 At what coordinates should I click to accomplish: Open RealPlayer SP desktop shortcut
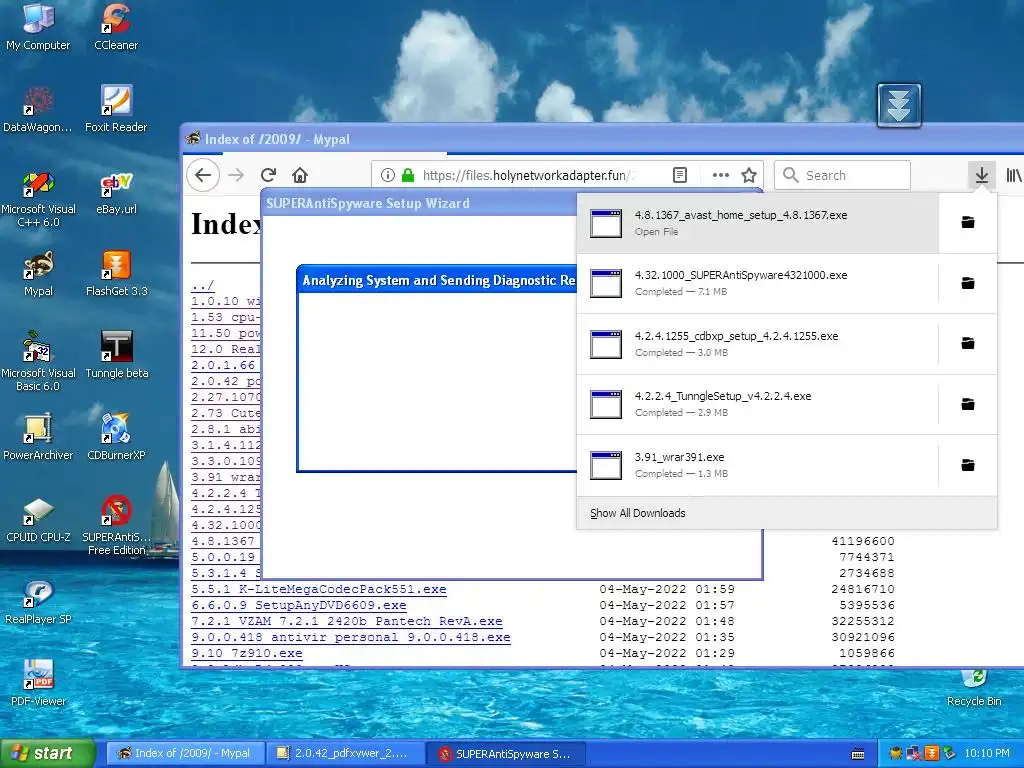coord(38,601)
